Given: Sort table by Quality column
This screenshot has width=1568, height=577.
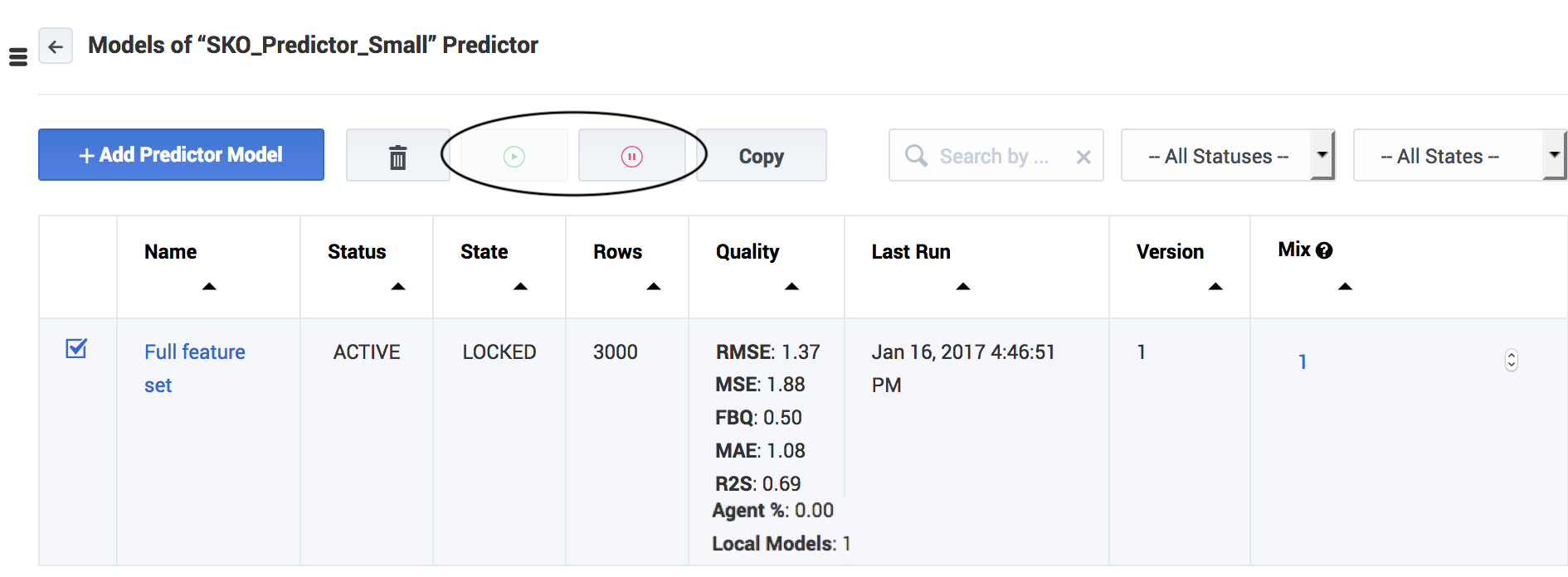Looking at the screenshot, I should (x=791, y=287).
